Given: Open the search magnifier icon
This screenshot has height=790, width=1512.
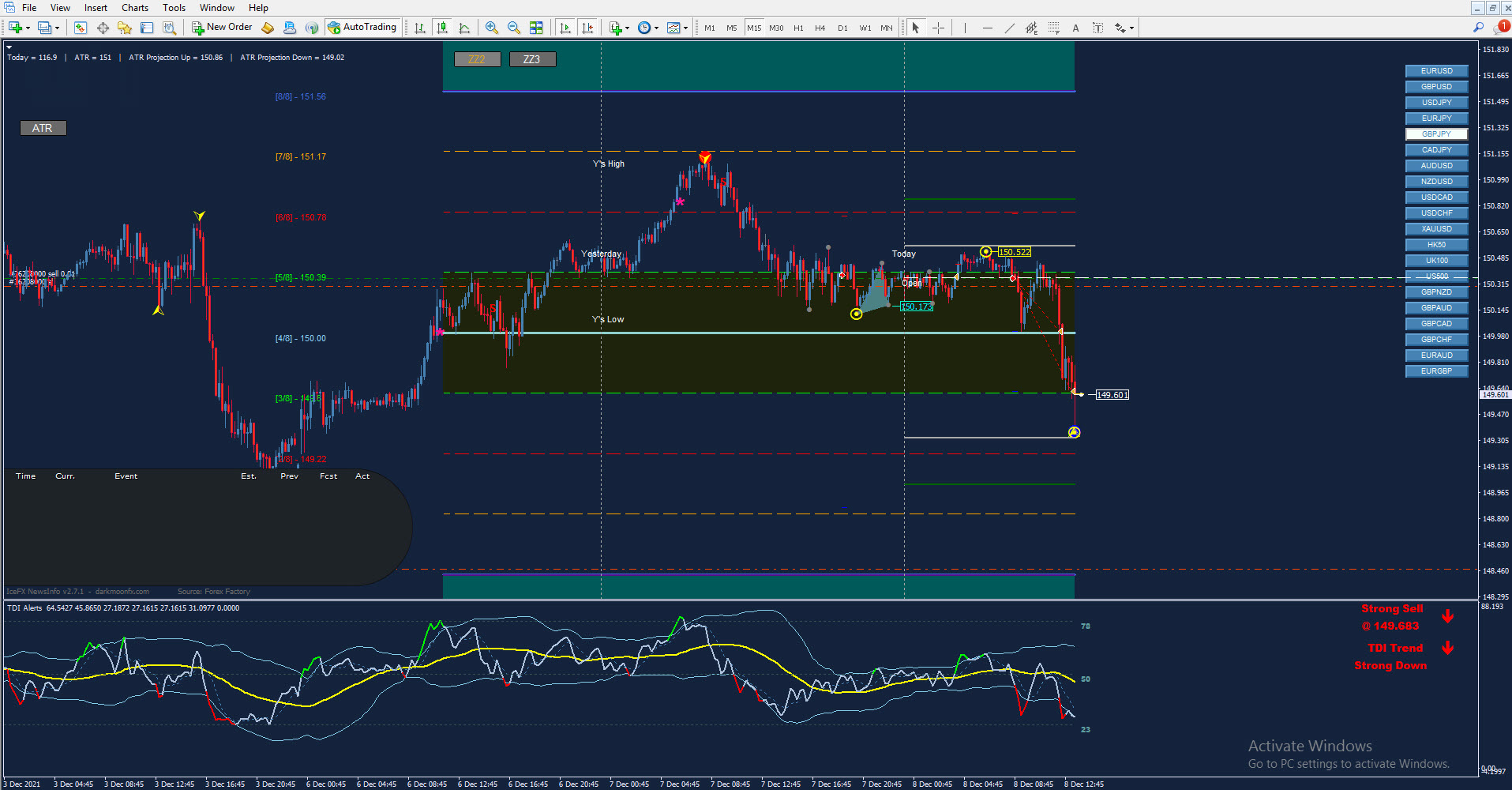Looking at the screenshot, I should [x=1478, y=28].
